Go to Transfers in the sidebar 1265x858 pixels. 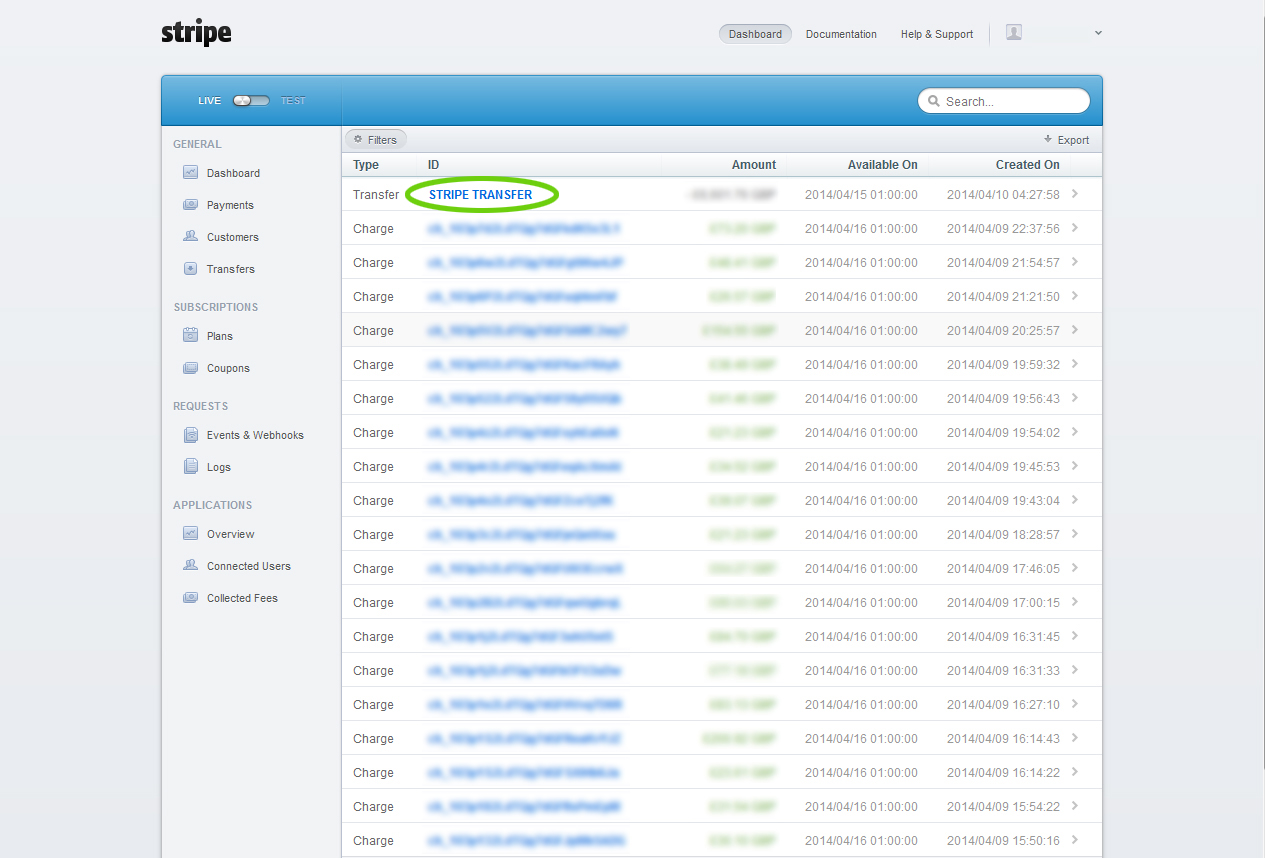click(231, 269)
